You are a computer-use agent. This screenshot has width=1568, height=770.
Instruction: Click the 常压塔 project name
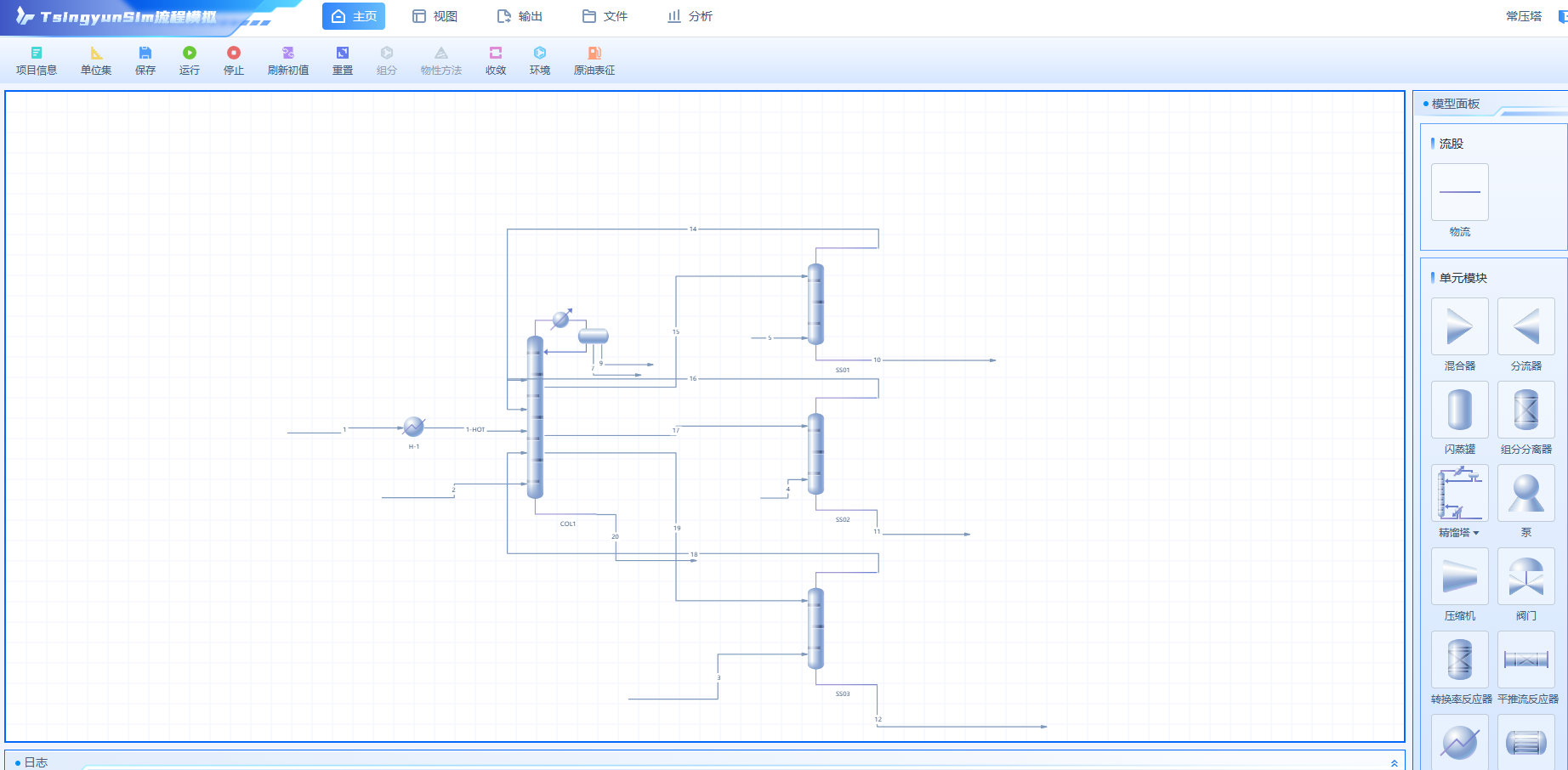tap(1523, 16)
